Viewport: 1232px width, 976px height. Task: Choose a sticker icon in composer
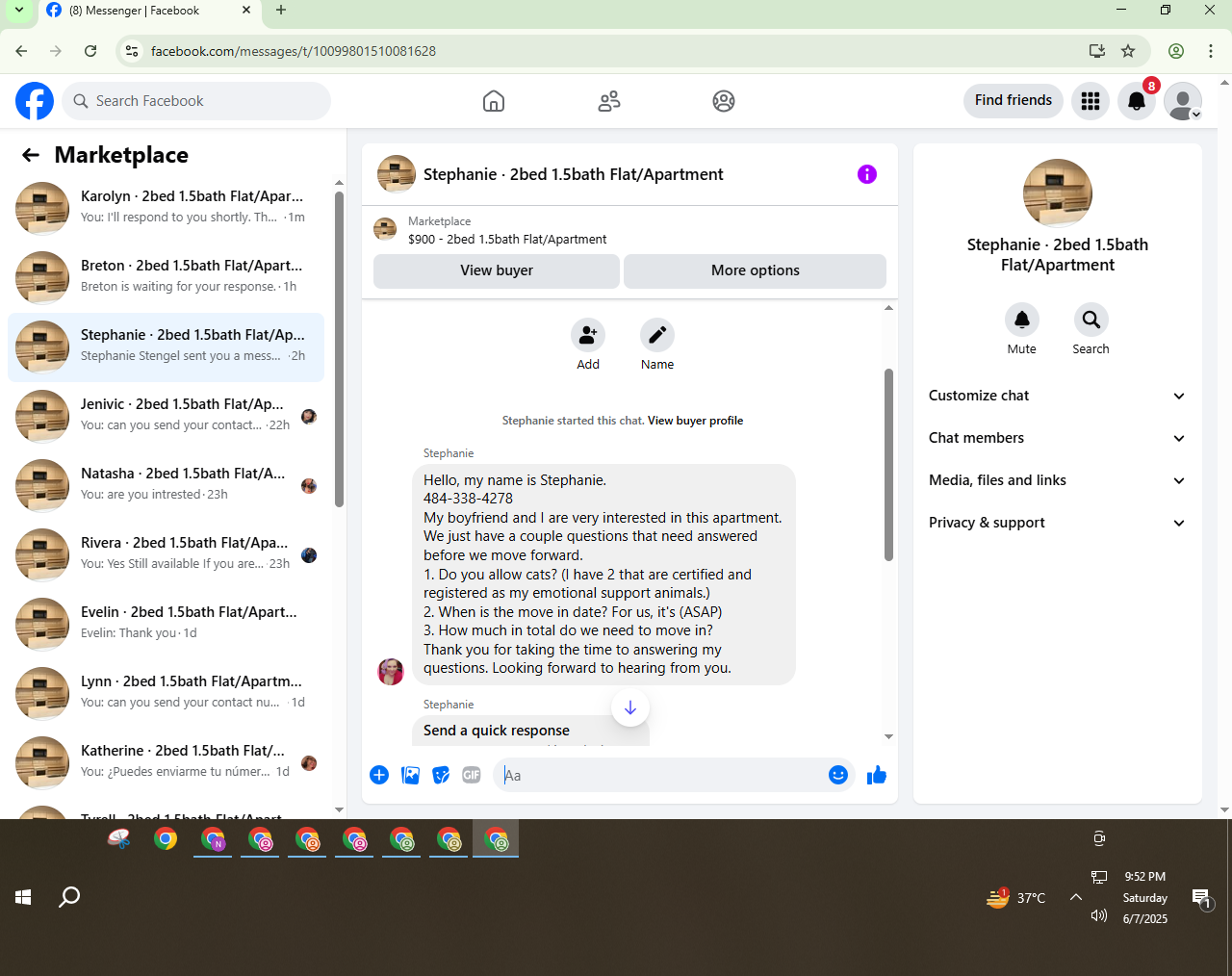pos(441,775)
